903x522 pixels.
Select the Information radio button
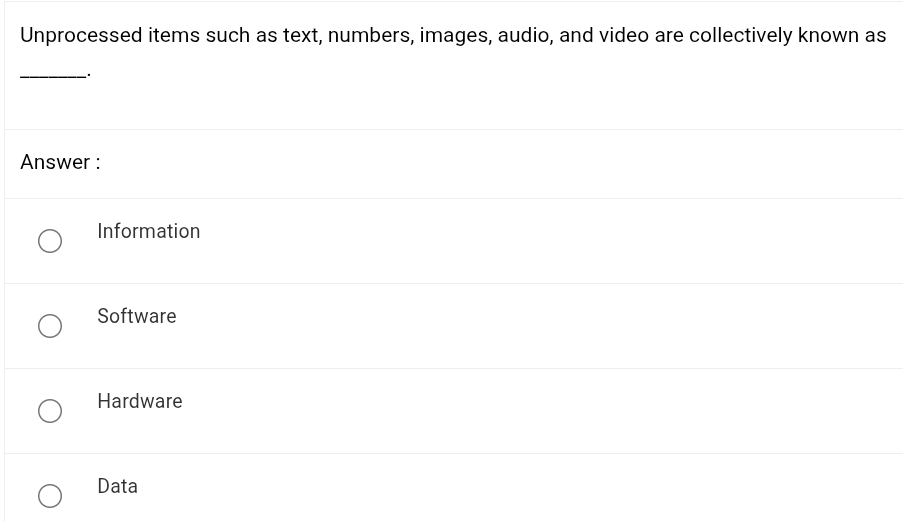50,241
